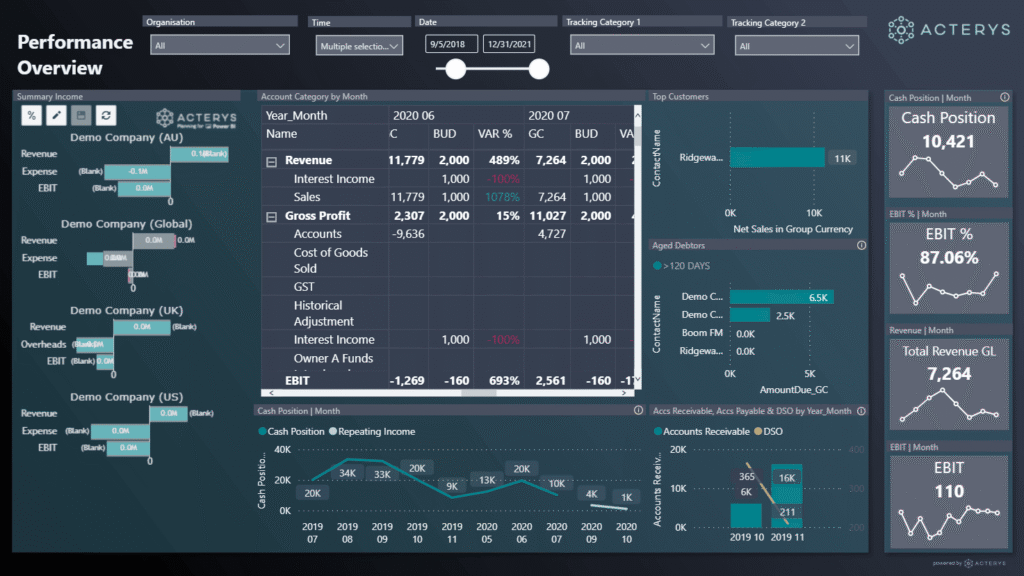1024x576 pixels.
Task: Click the table's horizontal scrollbar thumb
Action: click(x=479, y=392)
